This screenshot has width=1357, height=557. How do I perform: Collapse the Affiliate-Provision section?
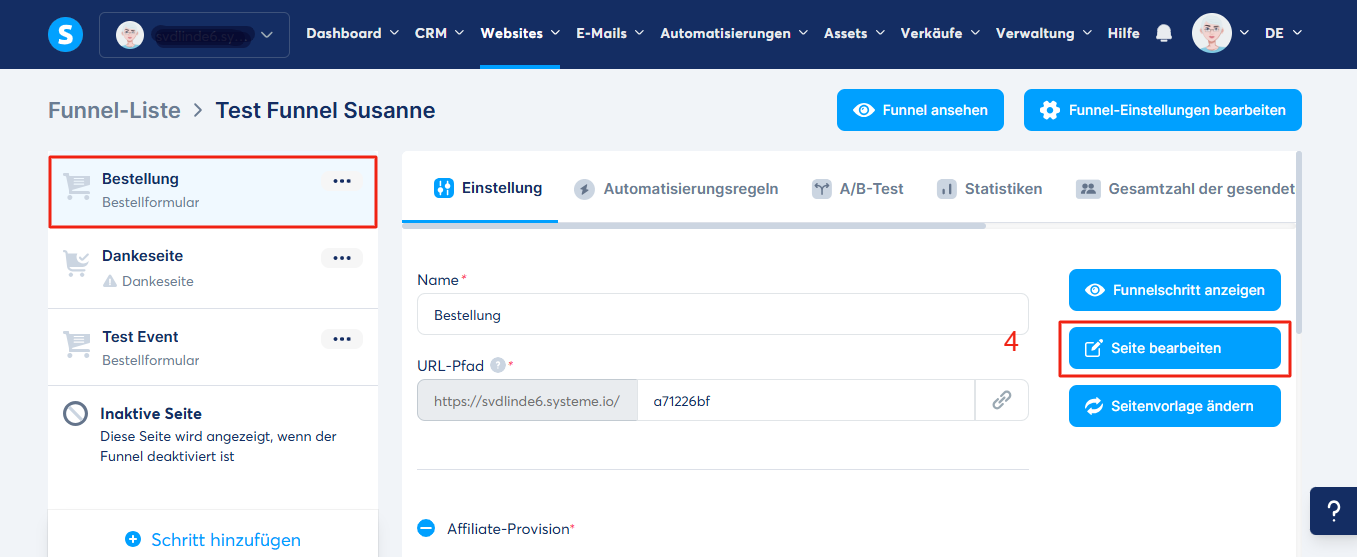(x=426, y=528)
